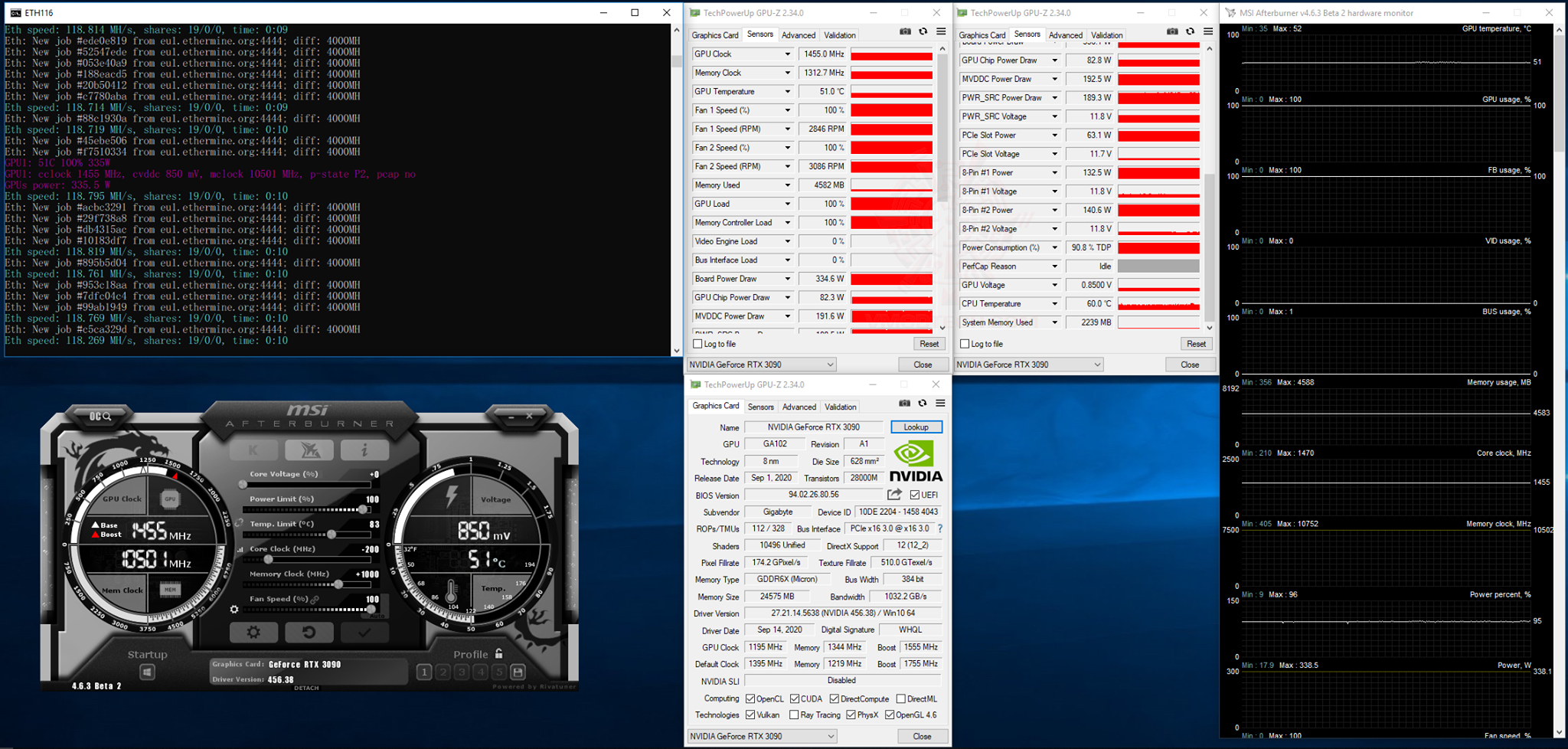Open the Advanced tab in the left GPU-Z Sensors window
1568x749 pixels.
[x=799, y=35]
